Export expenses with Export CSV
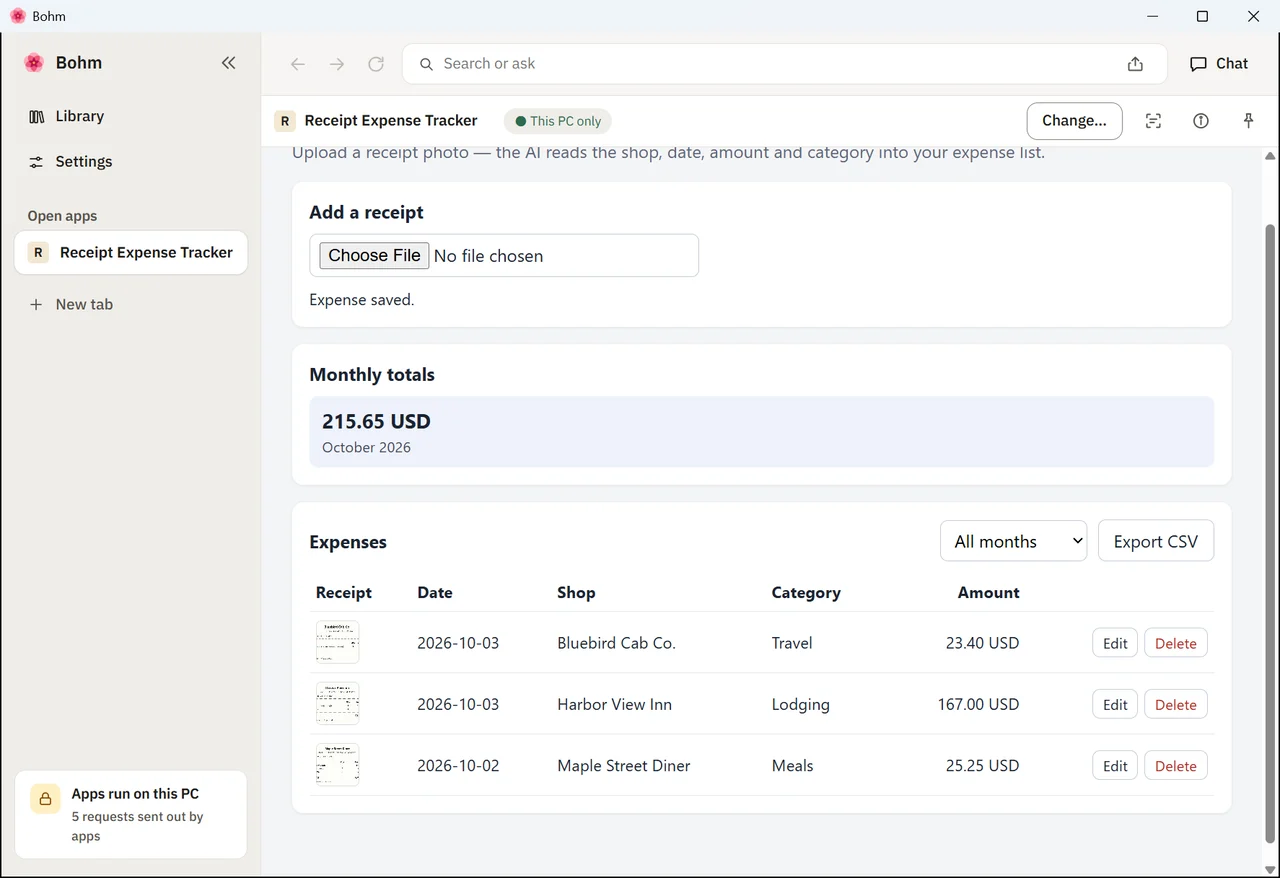 click(x=1155, y=541)
